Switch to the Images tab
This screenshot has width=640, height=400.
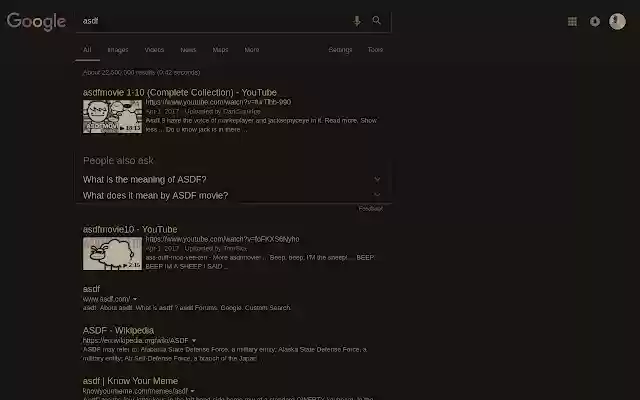tap(118, 50)
